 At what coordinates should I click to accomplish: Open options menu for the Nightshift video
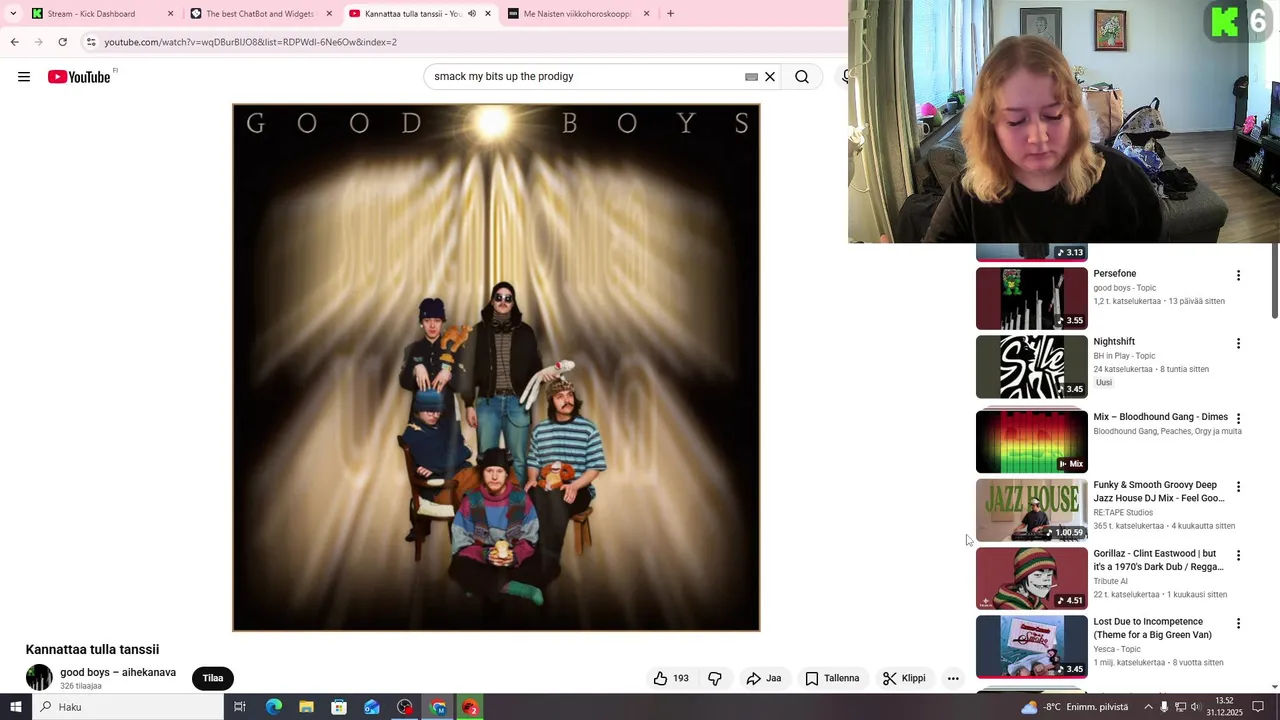pos(1238,343)
